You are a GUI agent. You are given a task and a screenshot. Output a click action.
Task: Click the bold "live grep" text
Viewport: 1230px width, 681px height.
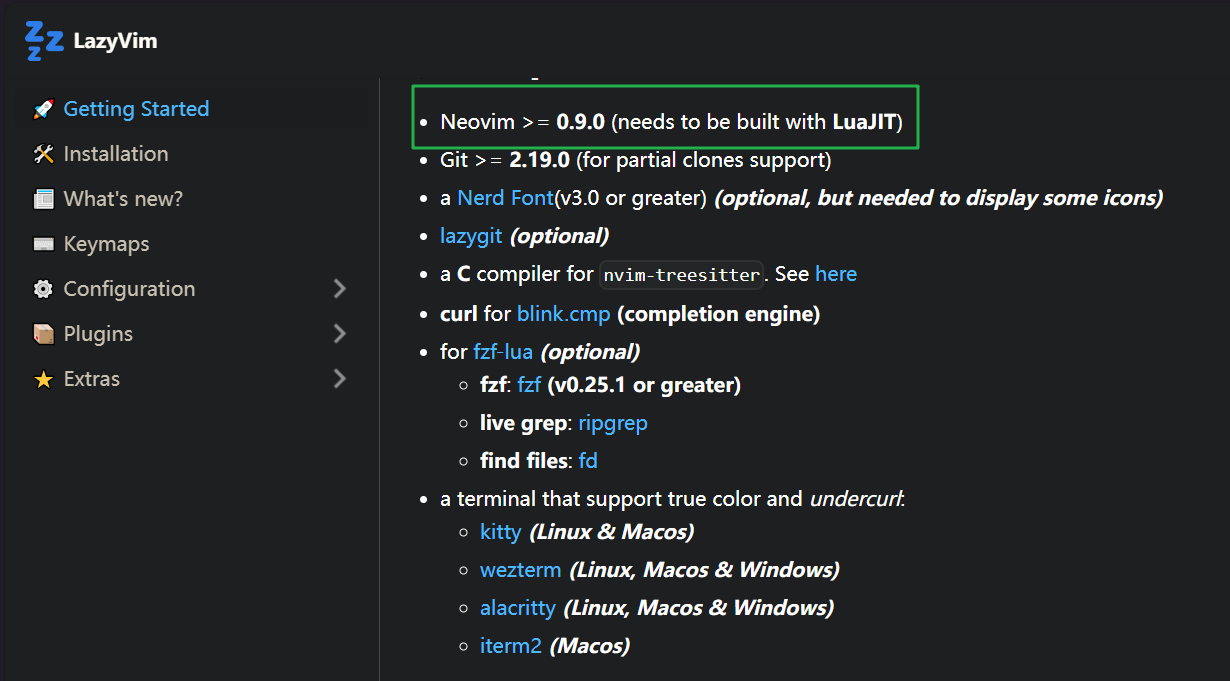[x=524, y=423]
